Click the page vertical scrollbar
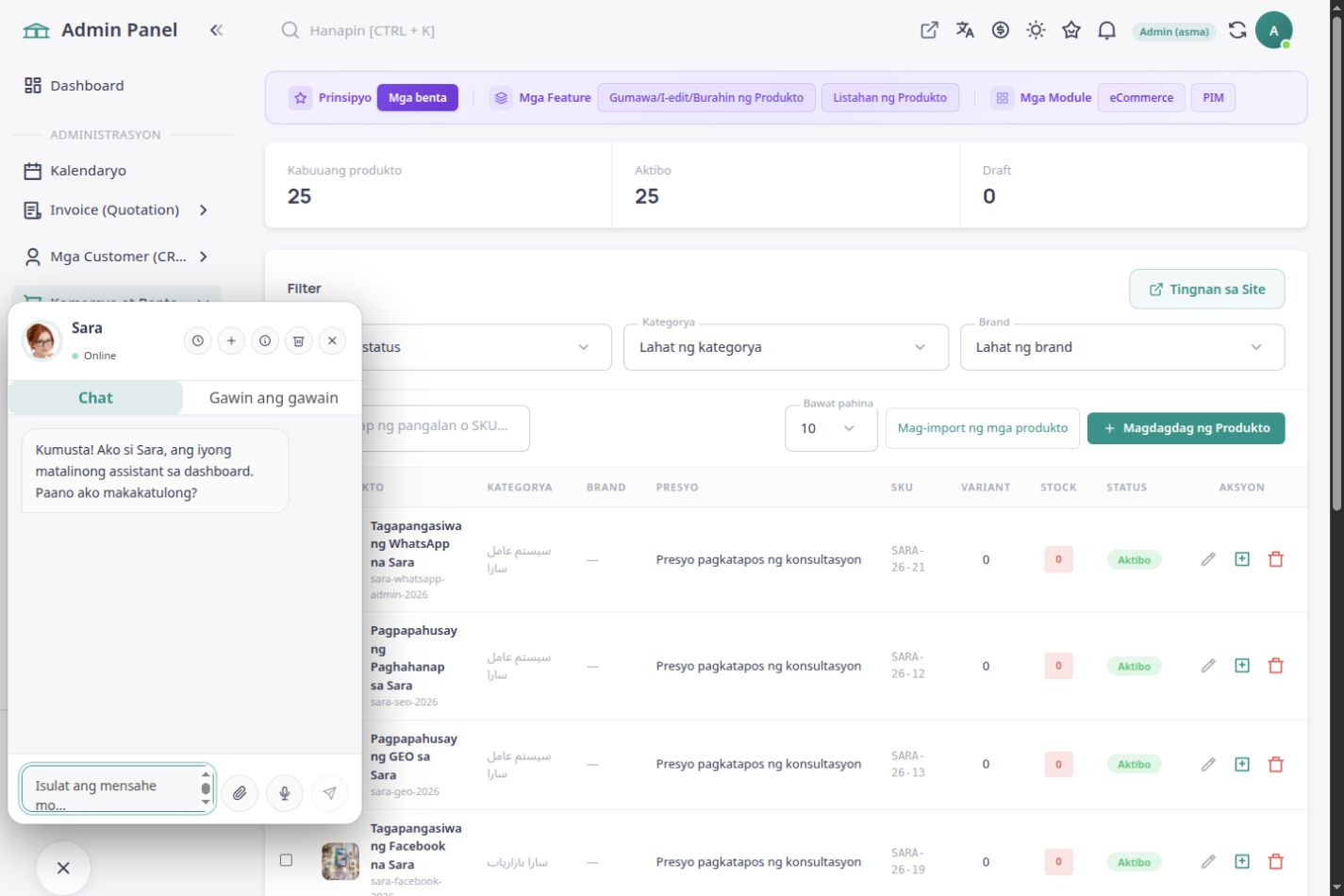 [1336, 264]
